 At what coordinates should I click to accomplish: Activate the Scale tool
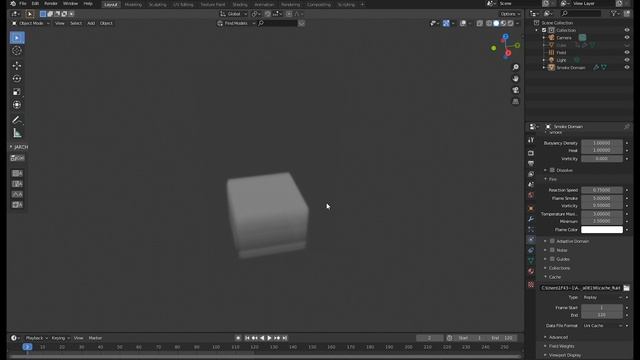point(17,92)
